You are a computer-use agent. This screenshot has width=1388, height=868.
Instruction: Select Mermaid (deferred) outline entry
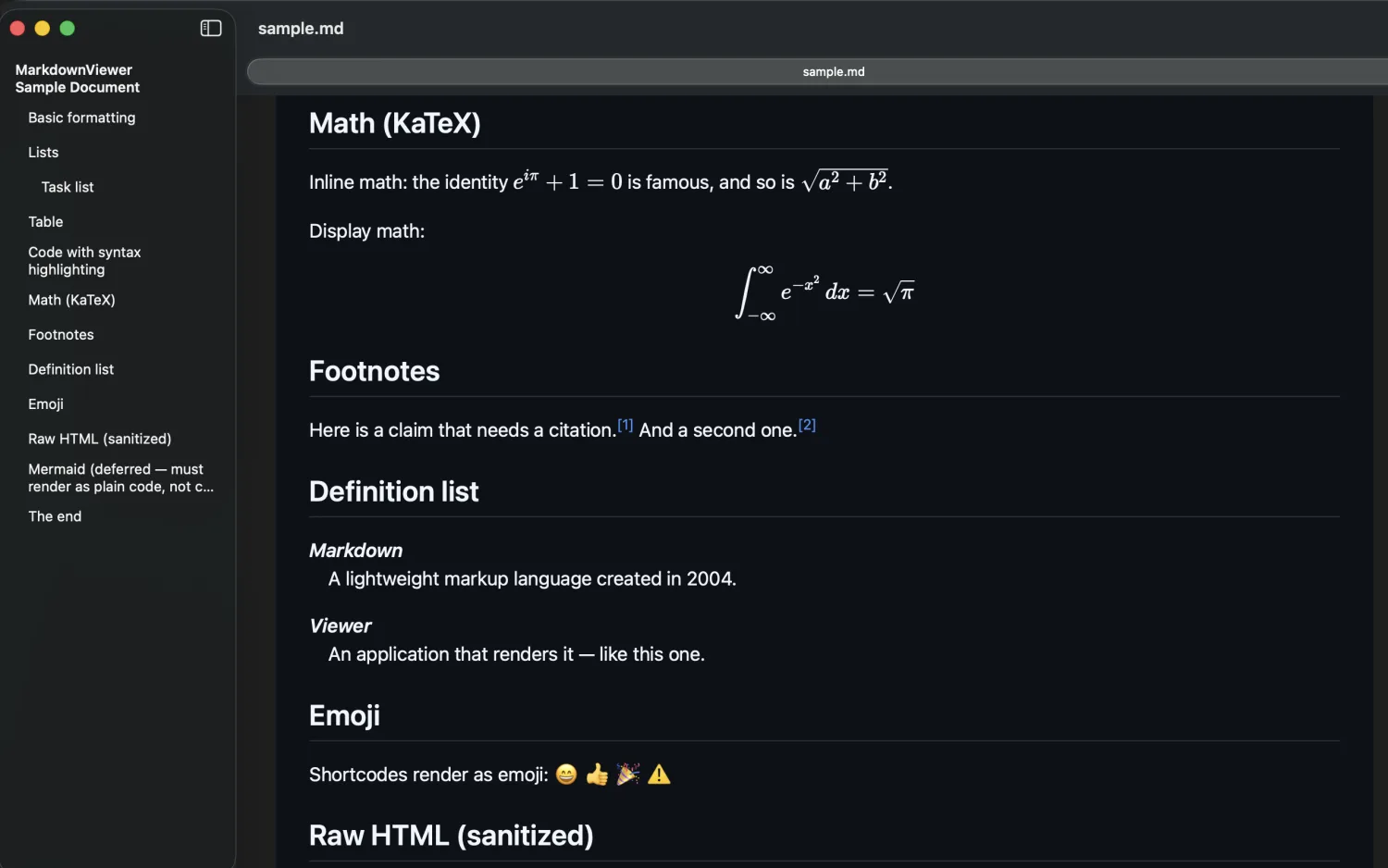point(120,478)
